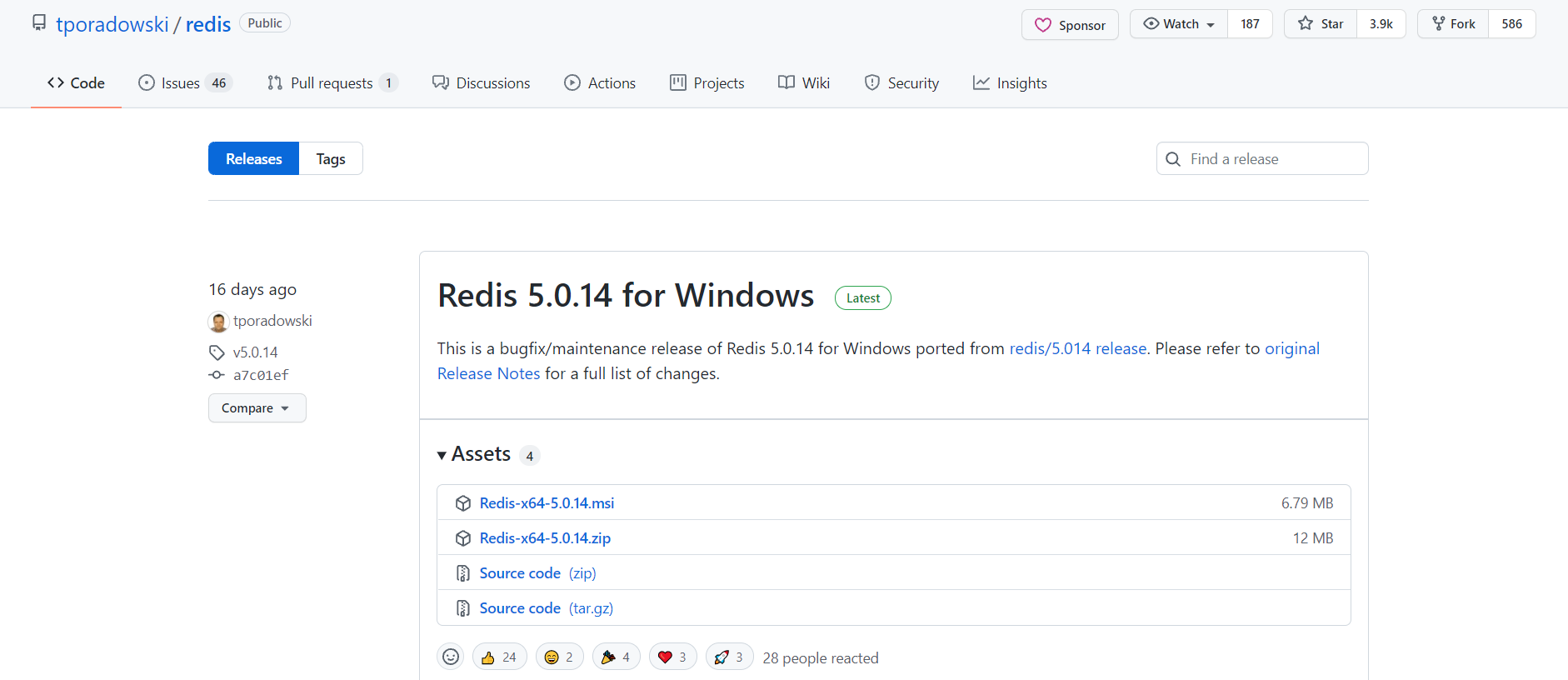Image resolution: width=1568 pixels, height=680 pixels.
Task: Open the tporadowski owner link in header
Action: [112, 24]
